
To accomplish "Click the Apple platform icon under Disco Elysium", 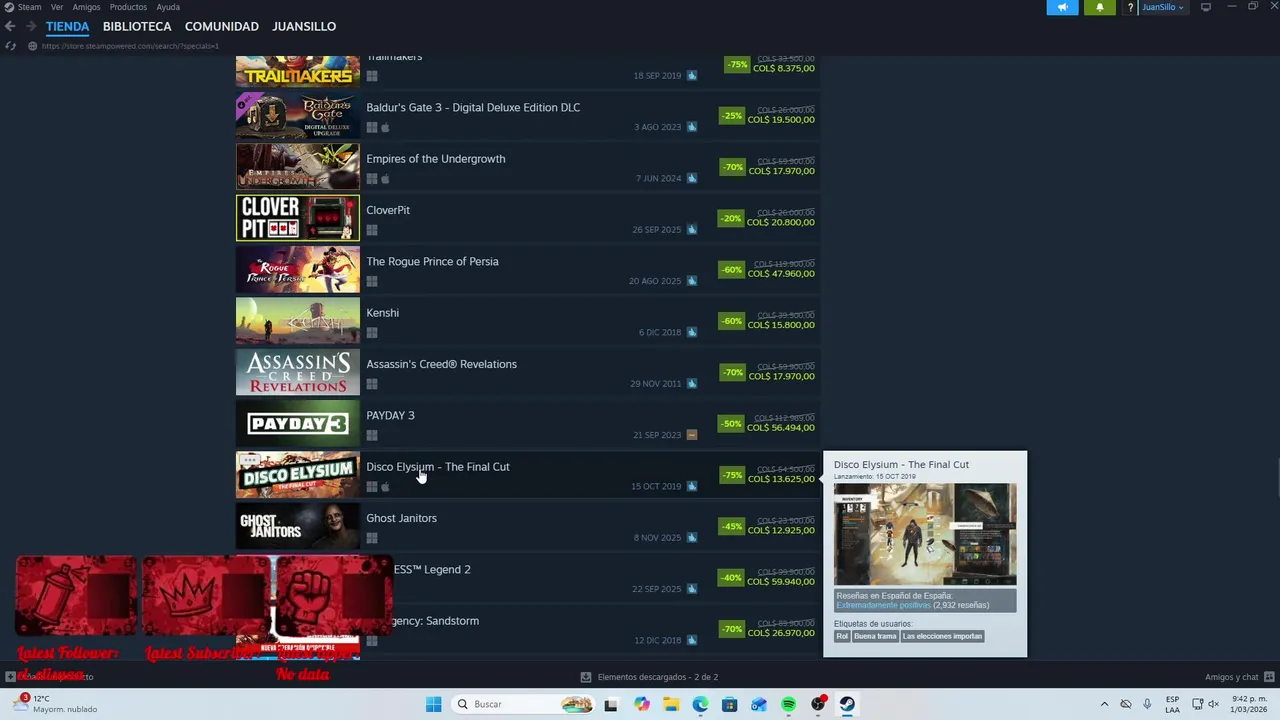I will click(x=385, y=487).
